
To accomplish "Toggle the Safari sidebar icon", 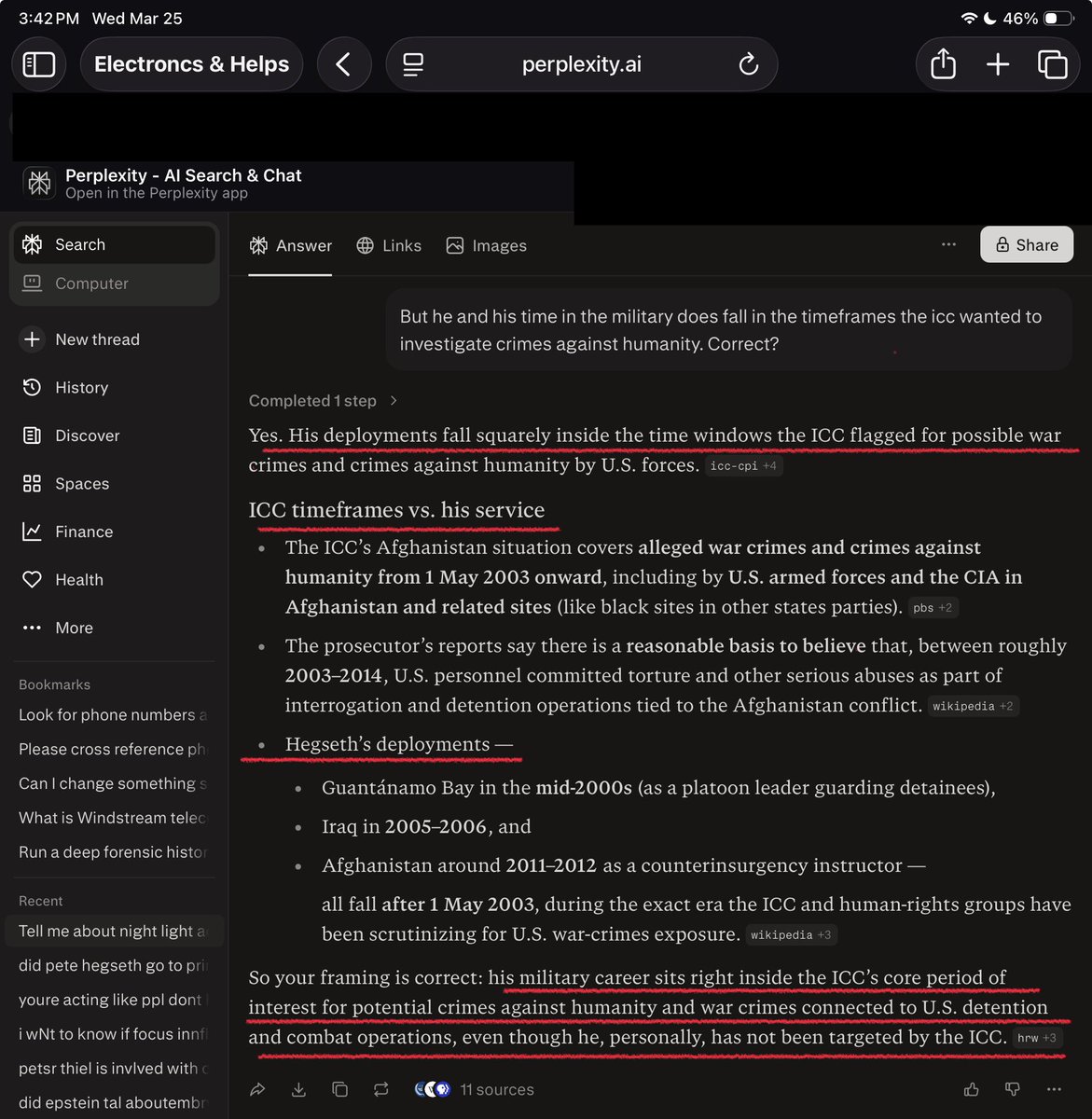I will coord(38,64).
